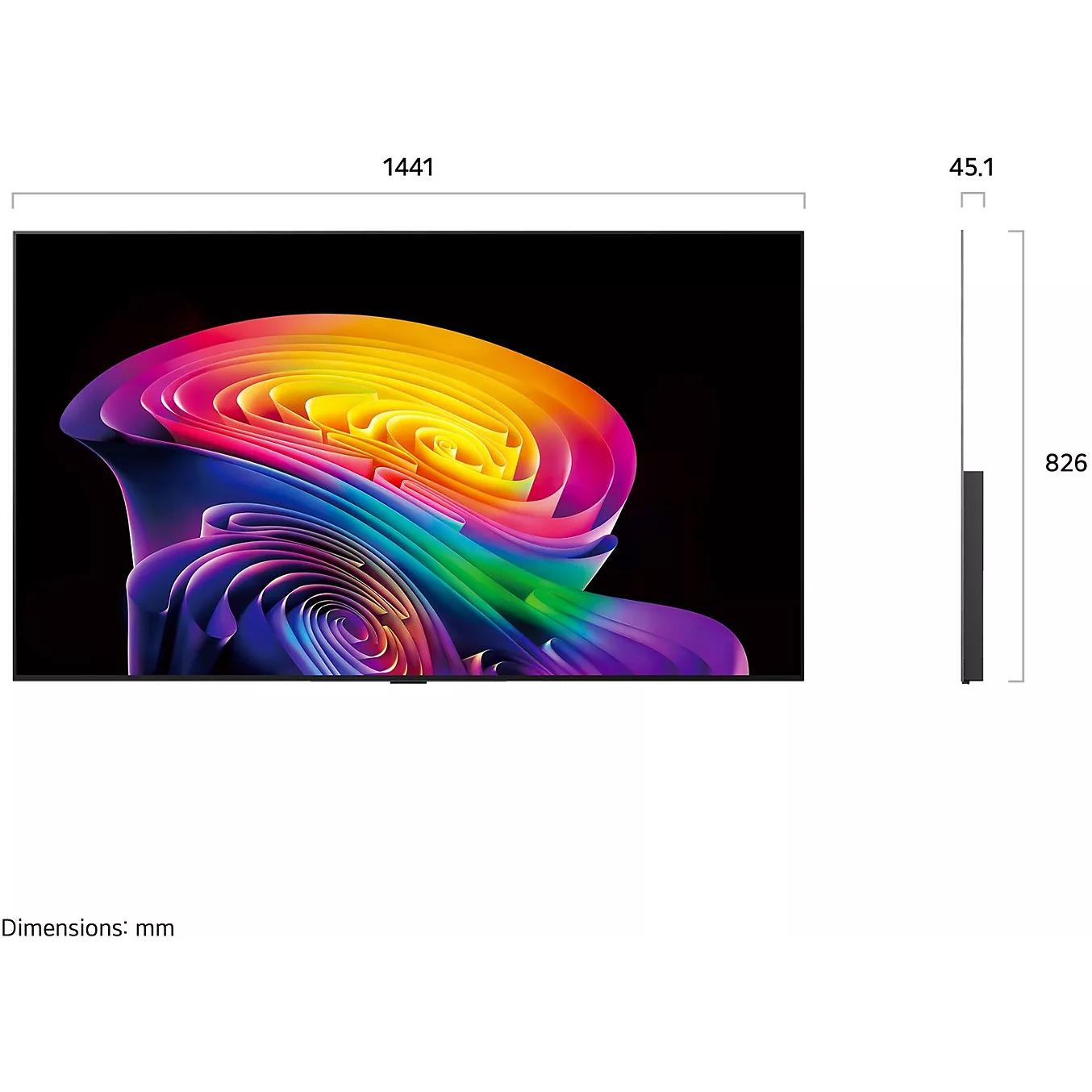
Task: Click the front view TV image
Action: point(408,456)
